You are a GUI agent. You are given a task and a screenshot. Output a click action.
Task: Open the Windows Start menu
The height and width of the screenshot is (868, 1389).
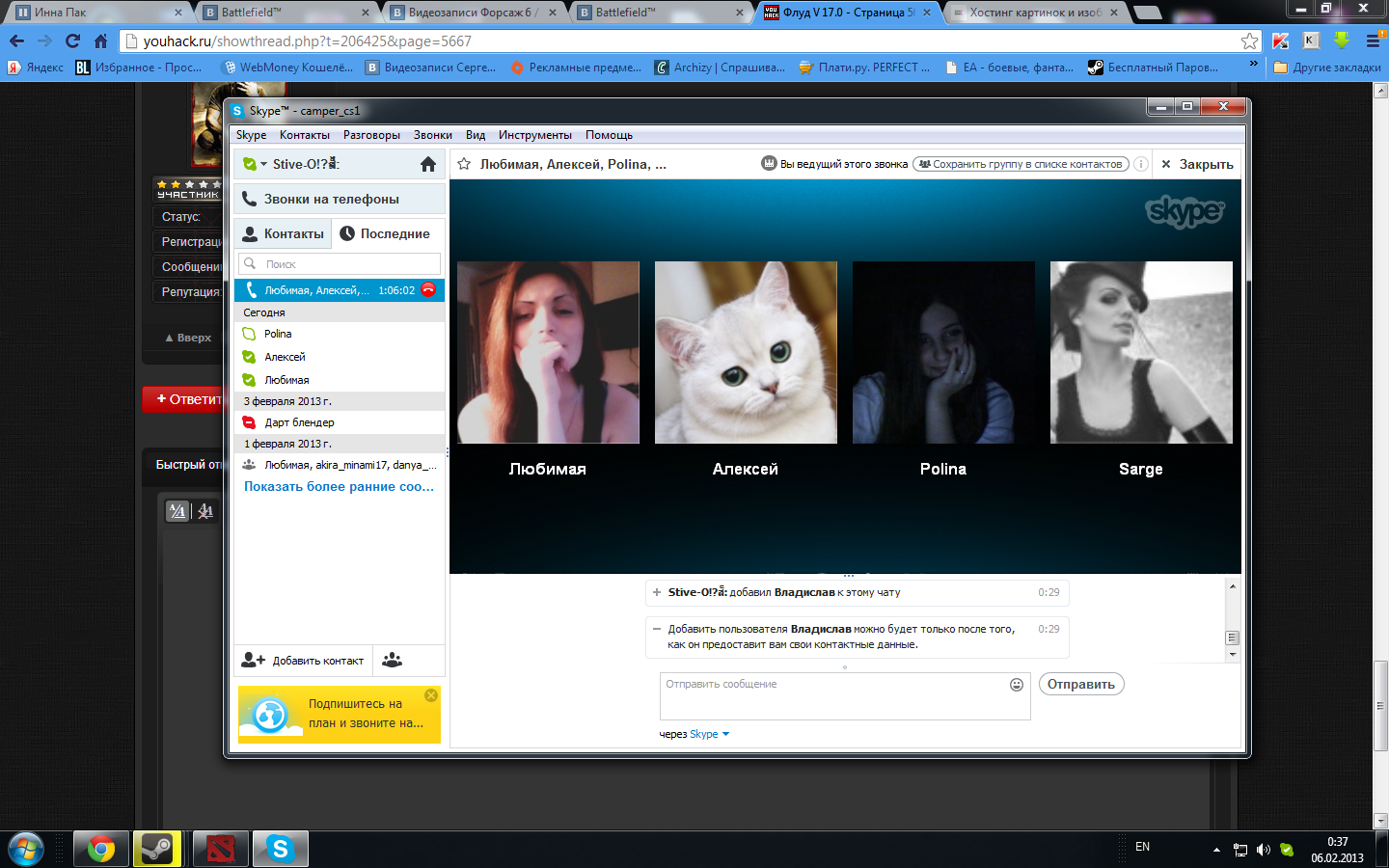[25, 849]
